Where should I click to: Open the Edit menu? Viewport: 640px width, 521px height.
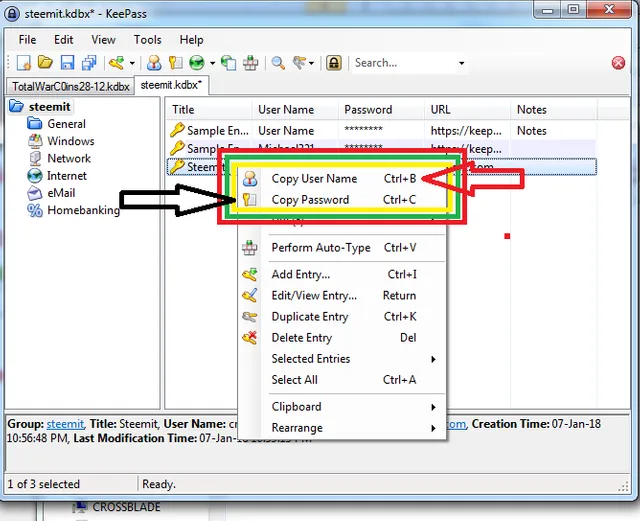tap(64, 40)
